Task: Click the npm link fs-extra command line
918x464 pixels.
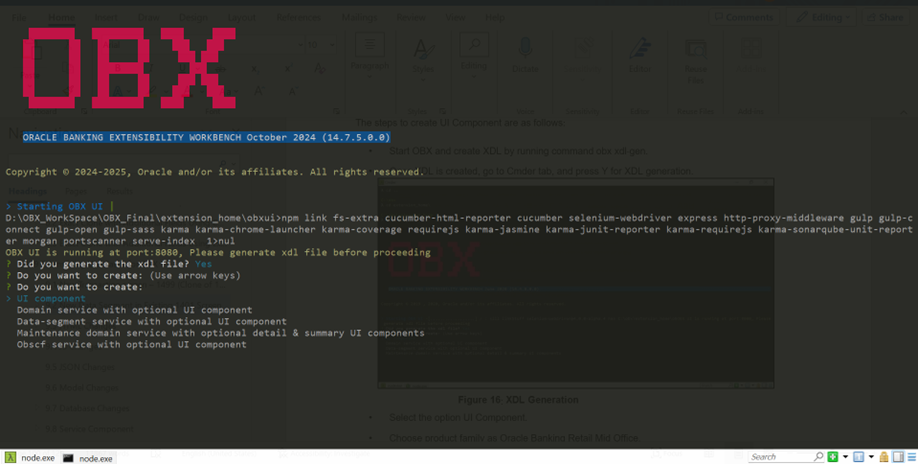Action: tap(459, 229)
